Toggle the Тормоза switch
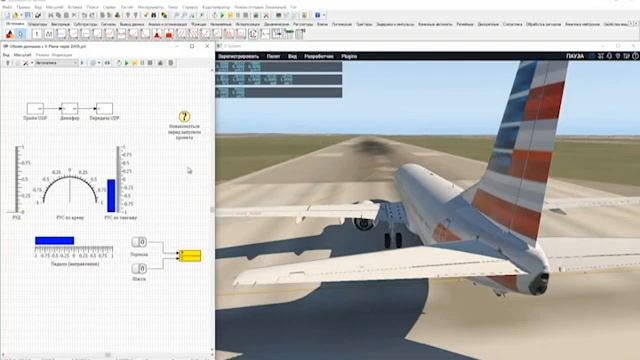The width and height of the screenshot is (640, 360). (x=139, y=242)
